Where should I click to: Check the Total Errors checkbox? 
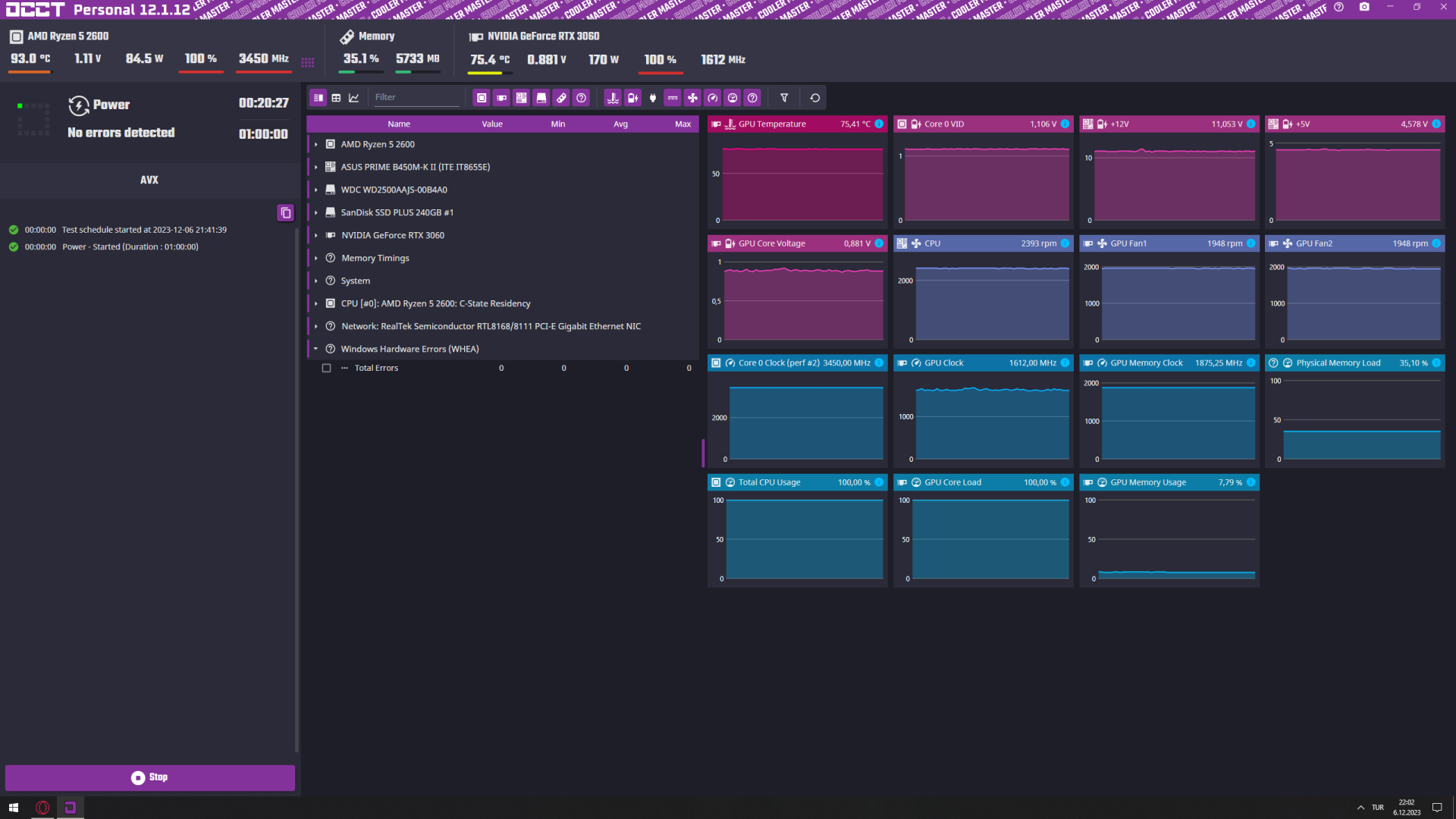[327, 369]
